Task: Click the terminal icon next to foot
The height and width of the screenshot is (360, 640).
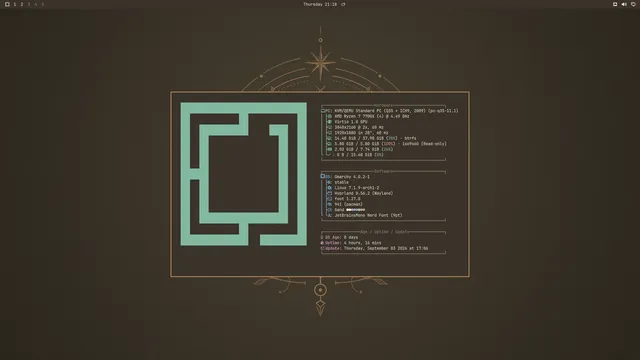Action: [329, 199]
